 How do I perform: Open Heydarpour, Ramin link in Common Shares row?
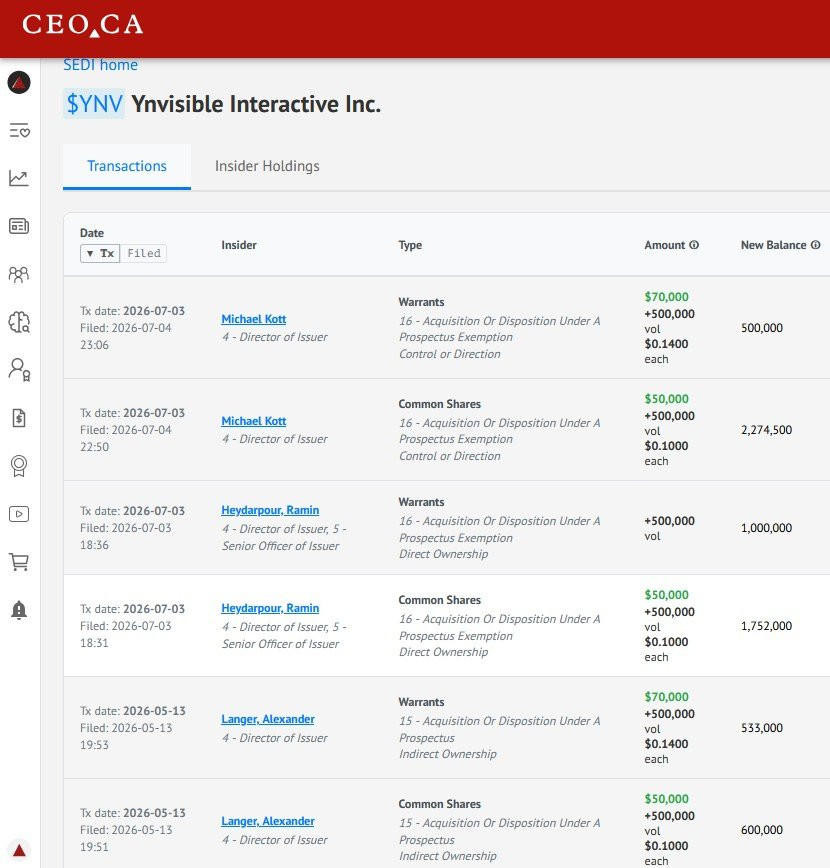coord(270,608)
